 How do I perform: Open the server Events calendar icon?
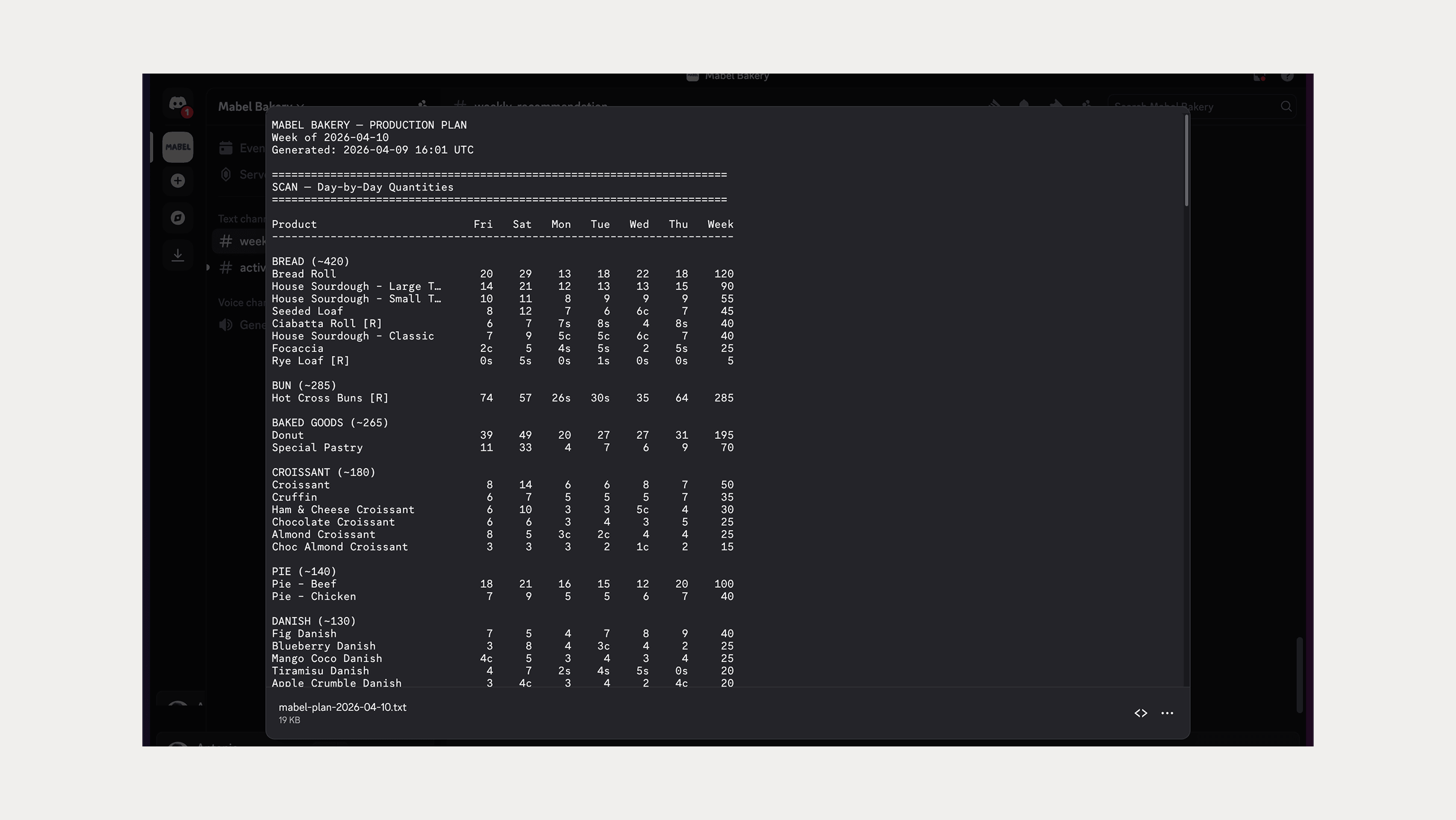coord(226,147)
